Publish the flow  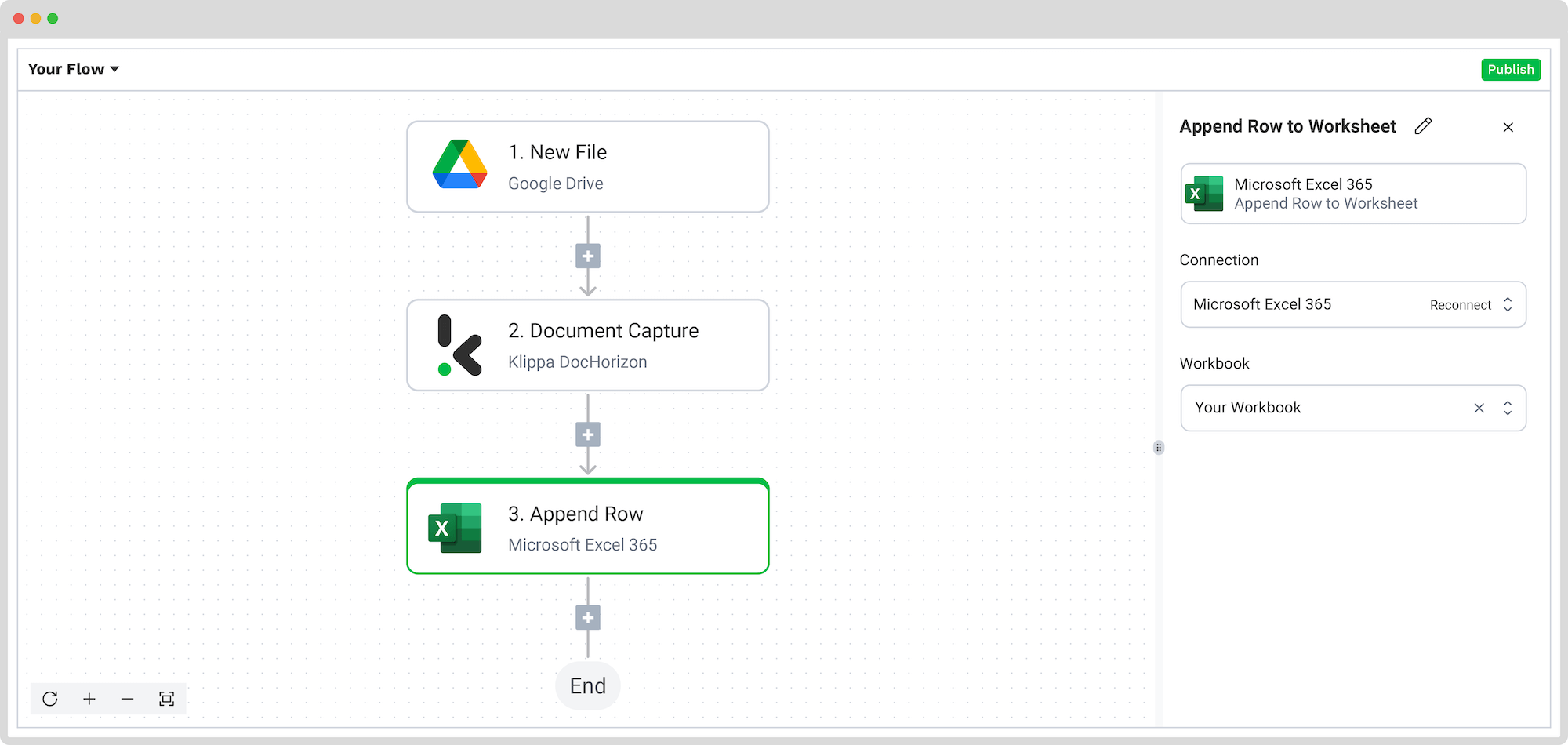1511,69
